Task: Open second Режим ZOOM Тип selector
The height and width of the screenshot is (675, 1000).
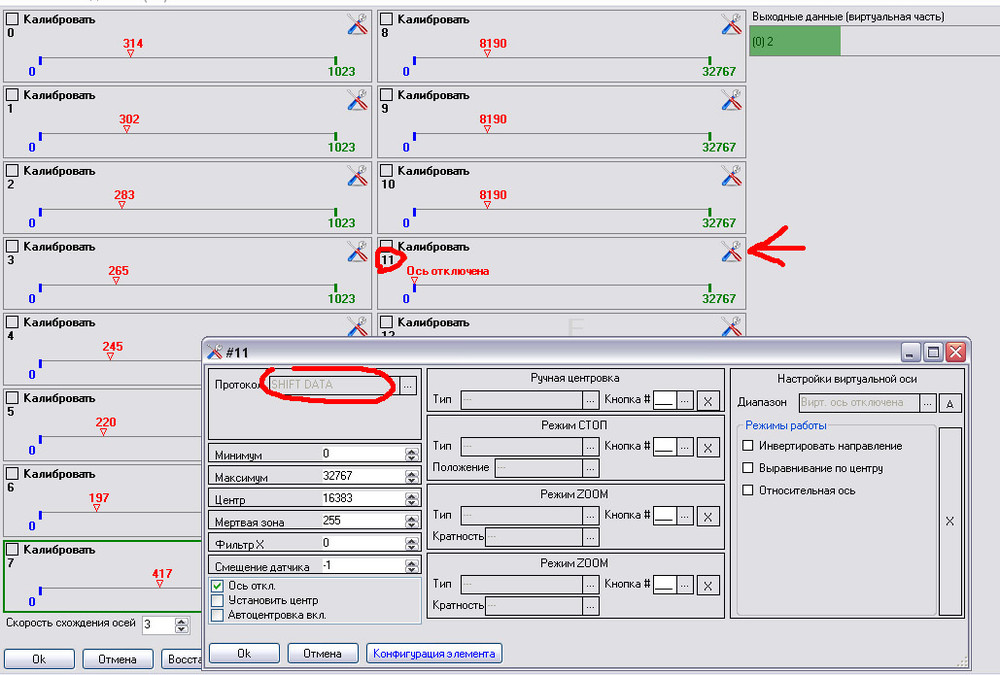Action: coord(591,584)
